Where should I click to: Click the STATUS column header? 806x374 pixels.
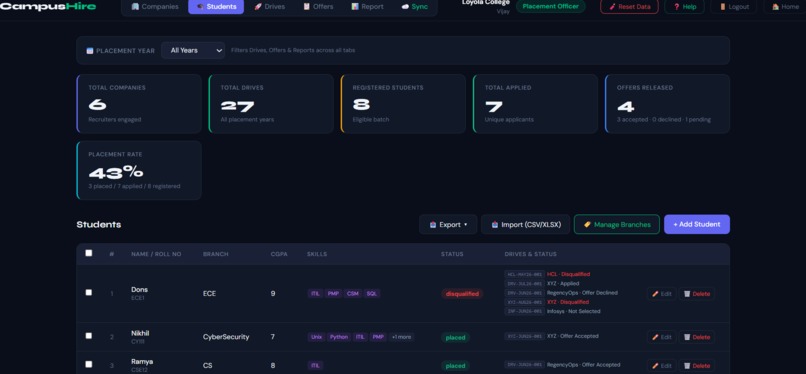[452, 254]
